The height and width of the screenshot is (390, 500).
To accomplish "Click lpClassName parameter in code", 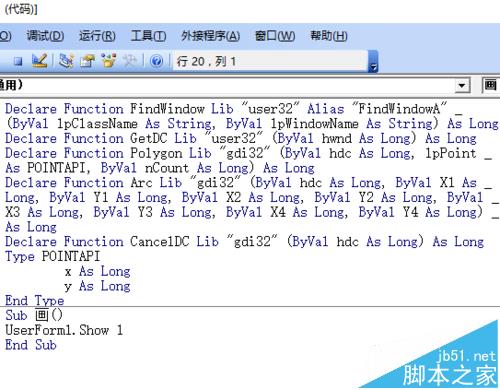I will pos(97,124).
